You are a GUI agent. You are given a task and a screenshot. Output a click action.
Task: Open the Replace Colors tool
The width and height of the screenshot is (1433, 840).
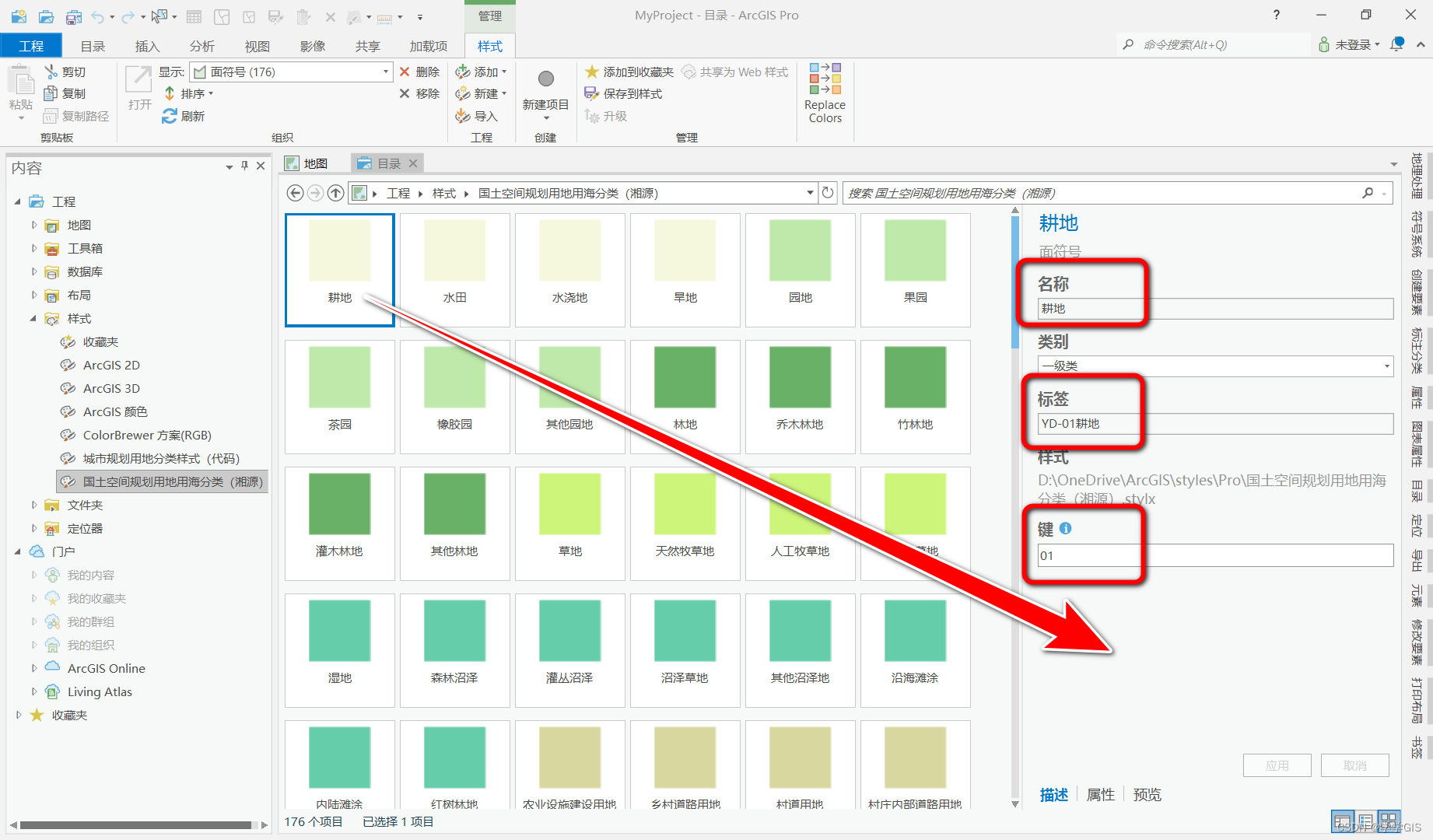(825, 93)
